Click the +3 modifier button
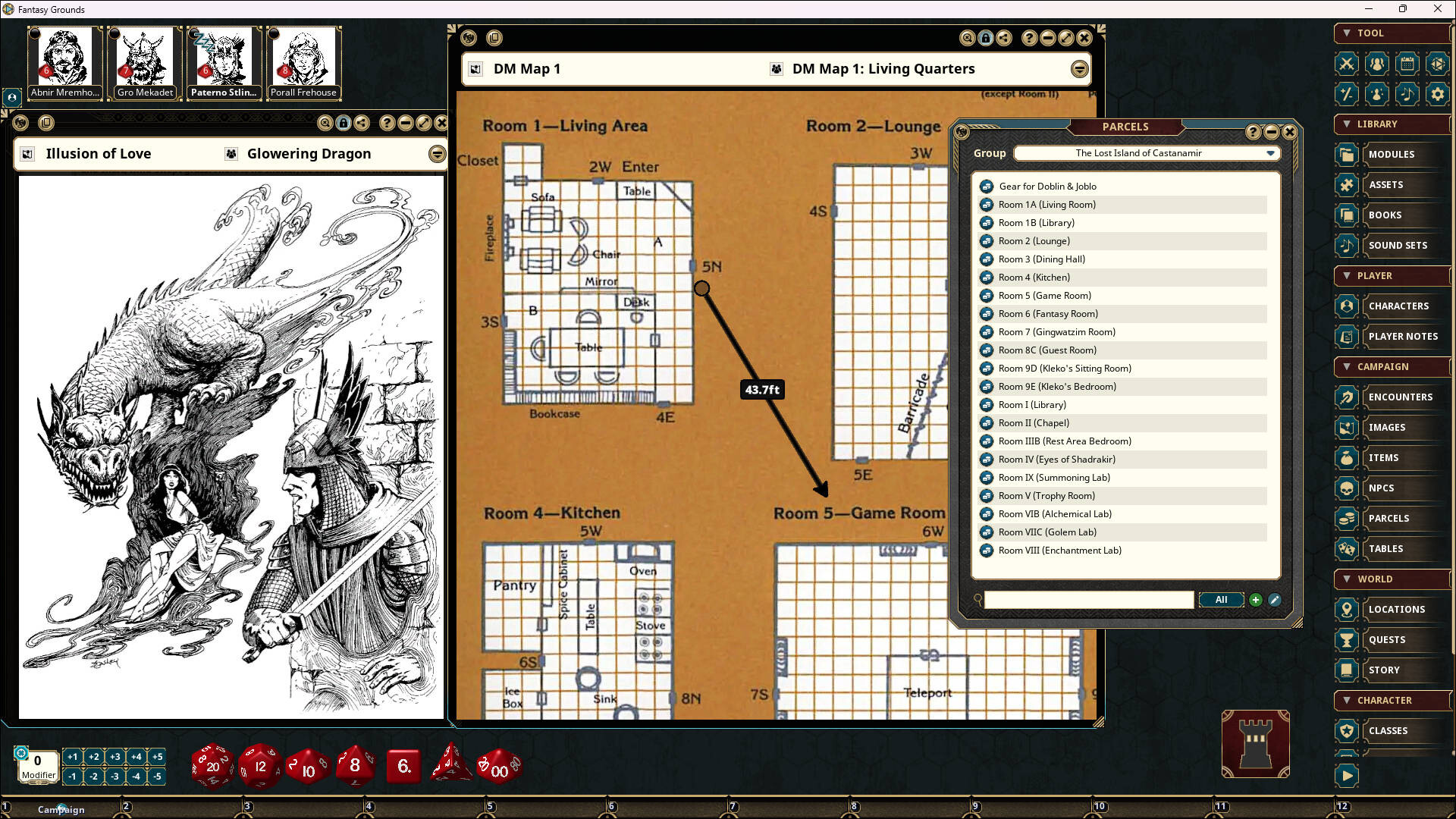Viewport: 1456px width, 819px height. click(x=115, y=757)
